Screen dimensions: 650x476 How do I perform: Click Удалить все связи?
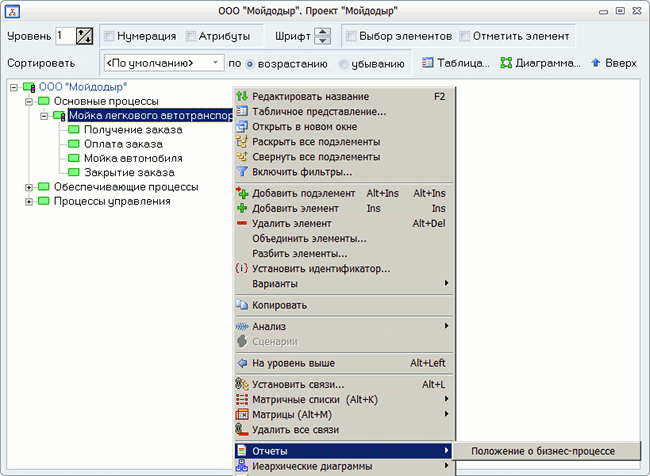344,430
